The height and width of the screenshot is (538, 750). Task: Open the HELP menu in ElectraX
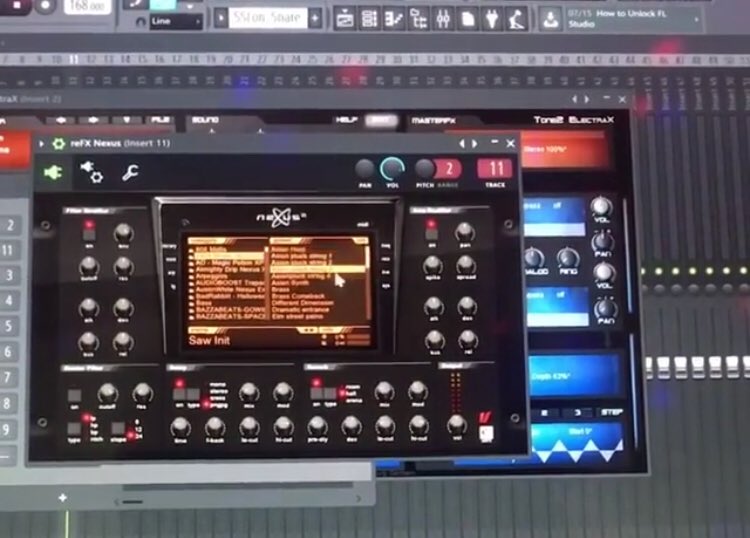(347, 120)
